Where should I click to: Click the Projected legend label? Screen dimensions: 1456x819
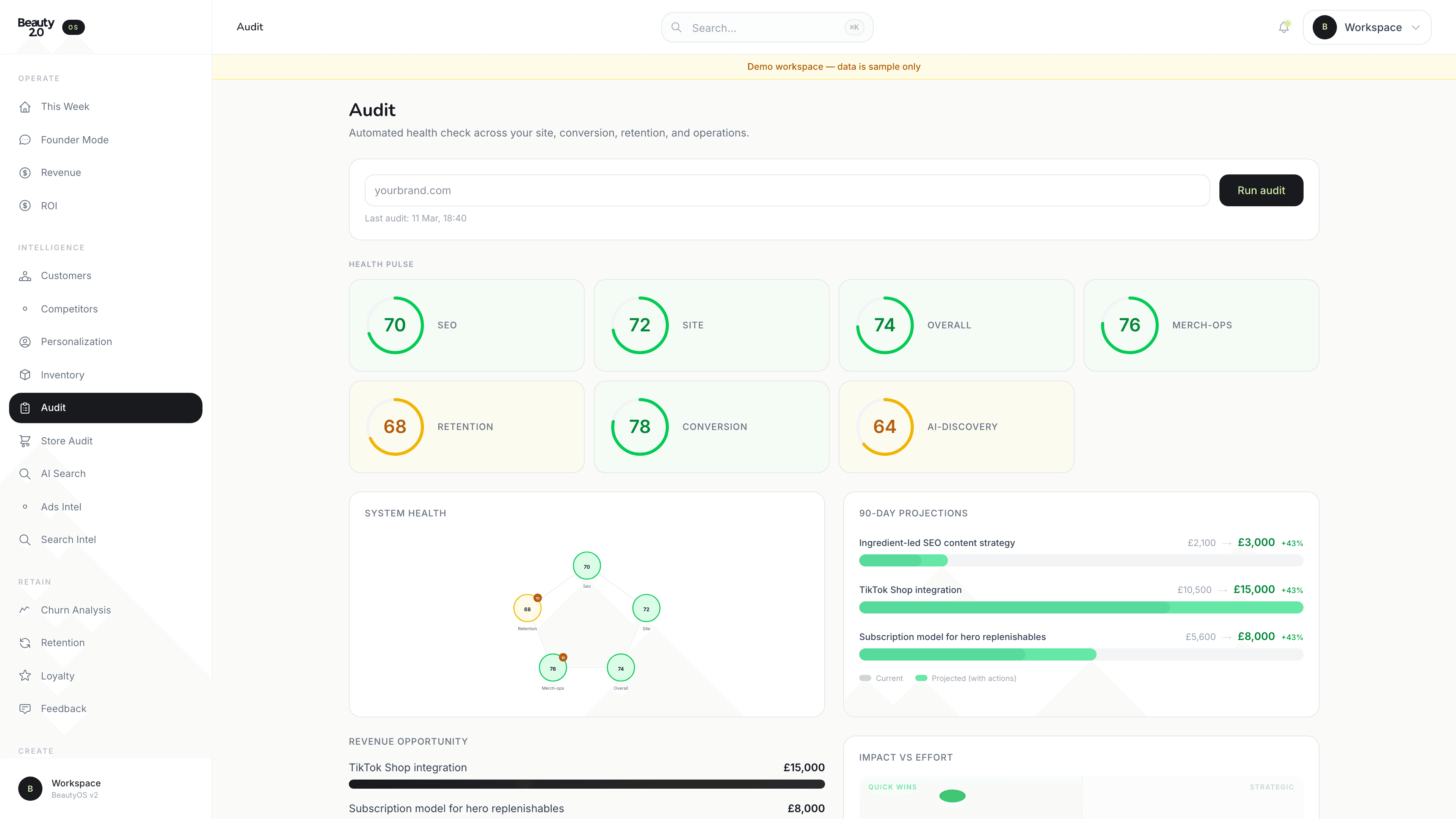coord(973,678)
